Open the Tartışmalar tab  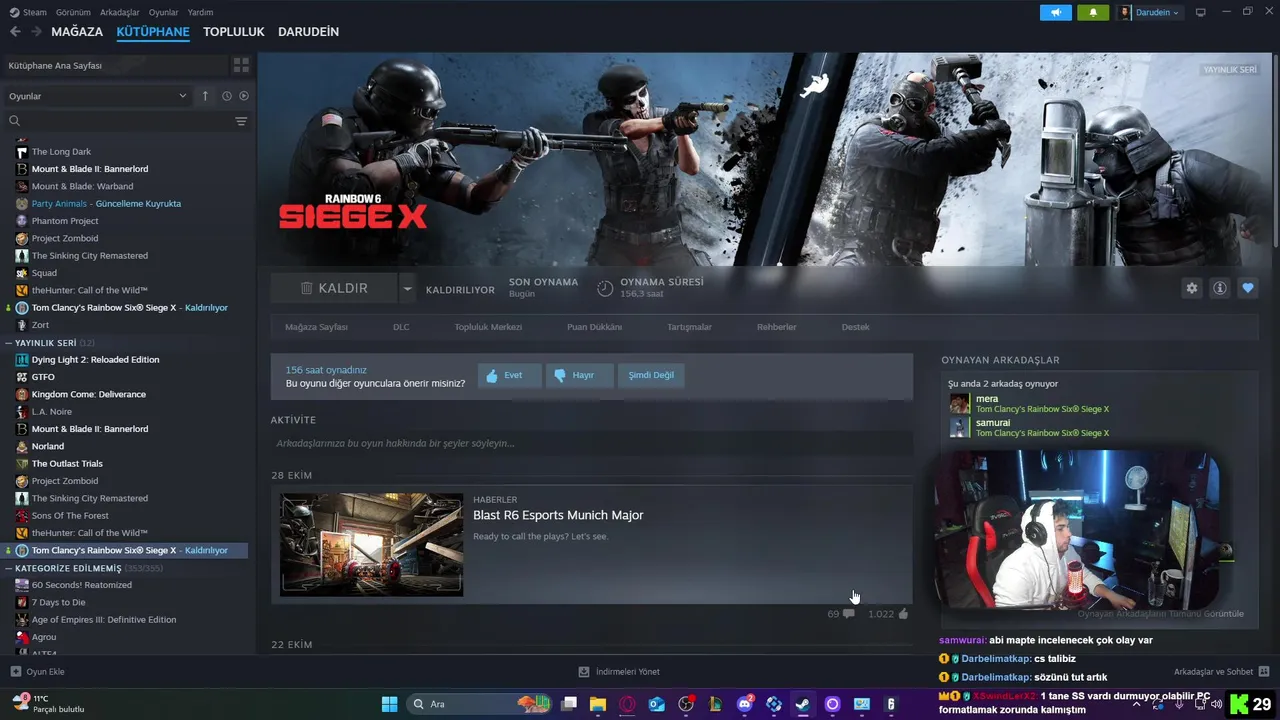pyautogui.click(x=690, y=327)
